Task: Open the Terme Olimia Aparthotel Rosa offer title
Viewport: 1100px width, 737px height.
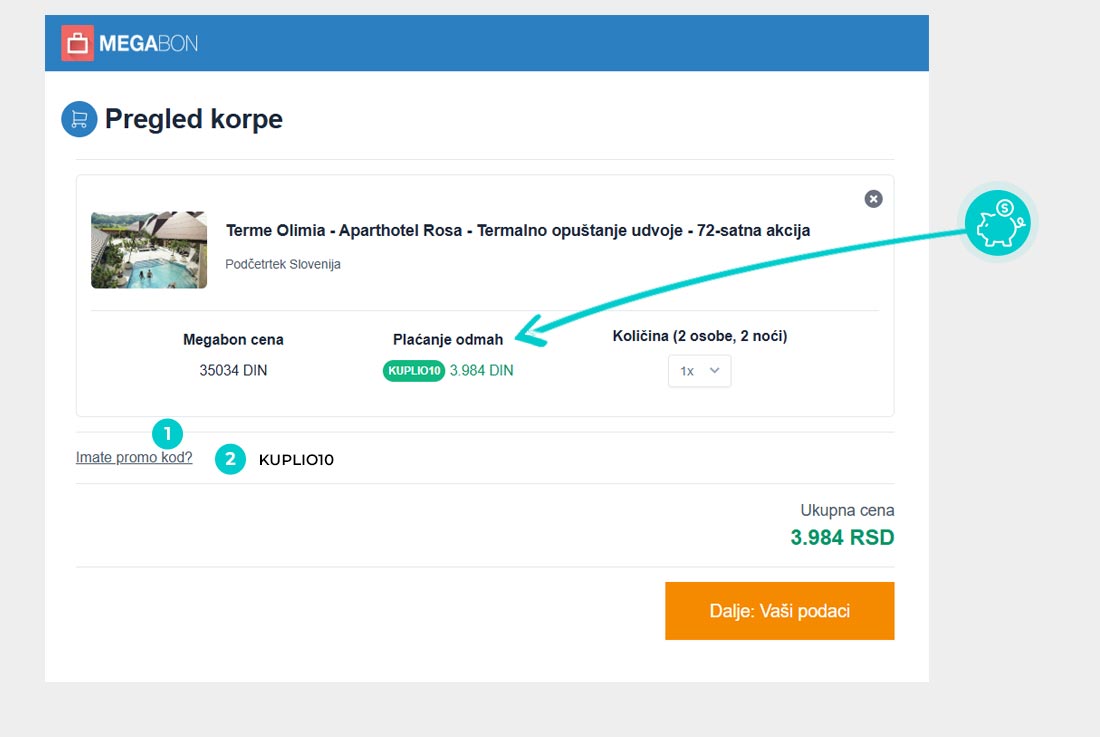Action: pos(517,231)
